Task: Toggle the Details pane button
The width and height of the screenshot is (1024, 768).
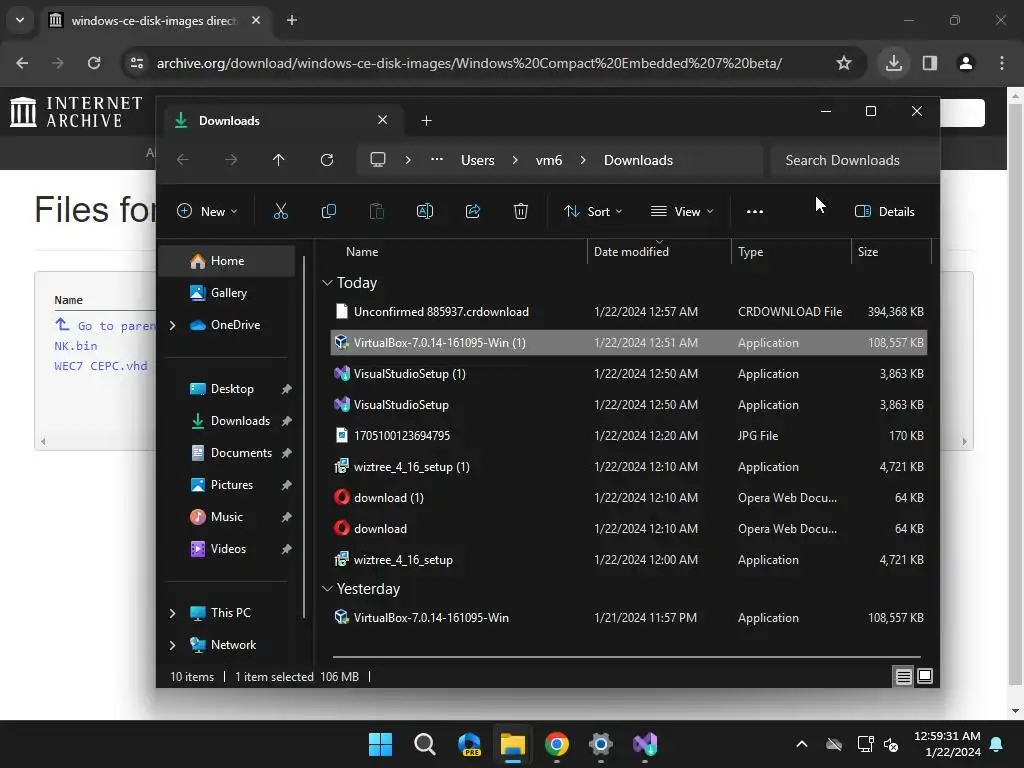Action: [x=885, y=211]
